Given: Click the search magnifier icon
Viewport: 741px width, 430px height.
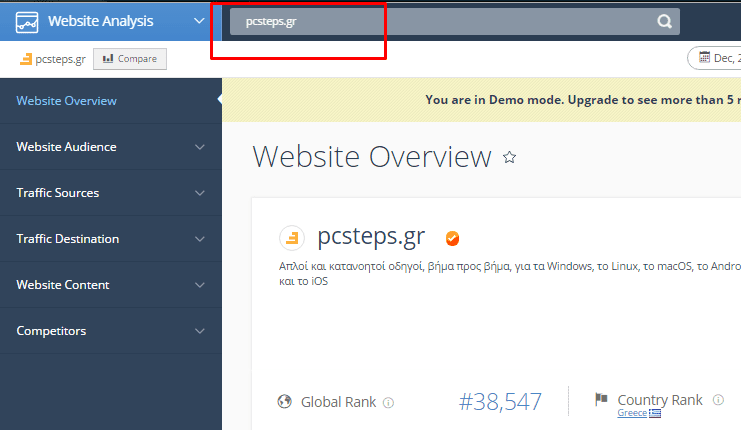Looking at the screenshot, I should pos(664,21).
